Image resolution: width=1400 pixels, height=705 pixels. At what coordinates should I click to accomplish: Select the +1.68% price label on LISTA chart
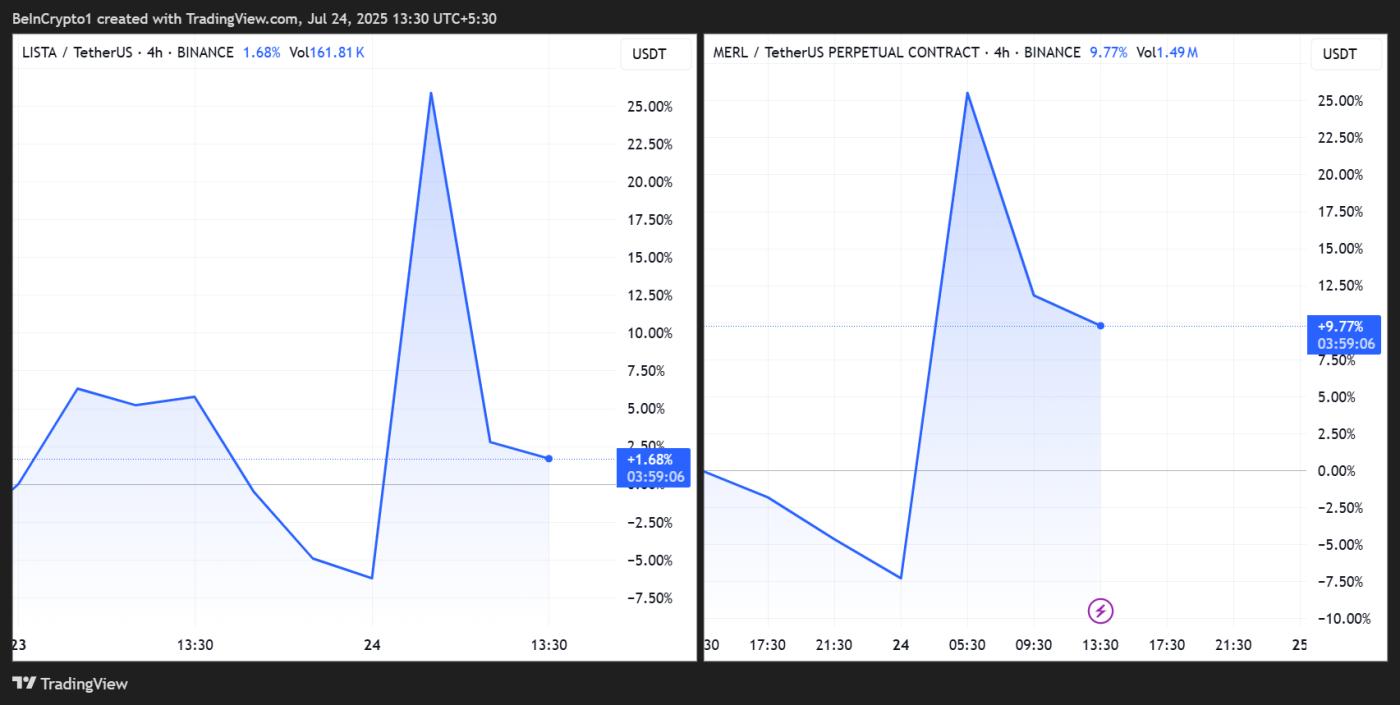point(655,467)
